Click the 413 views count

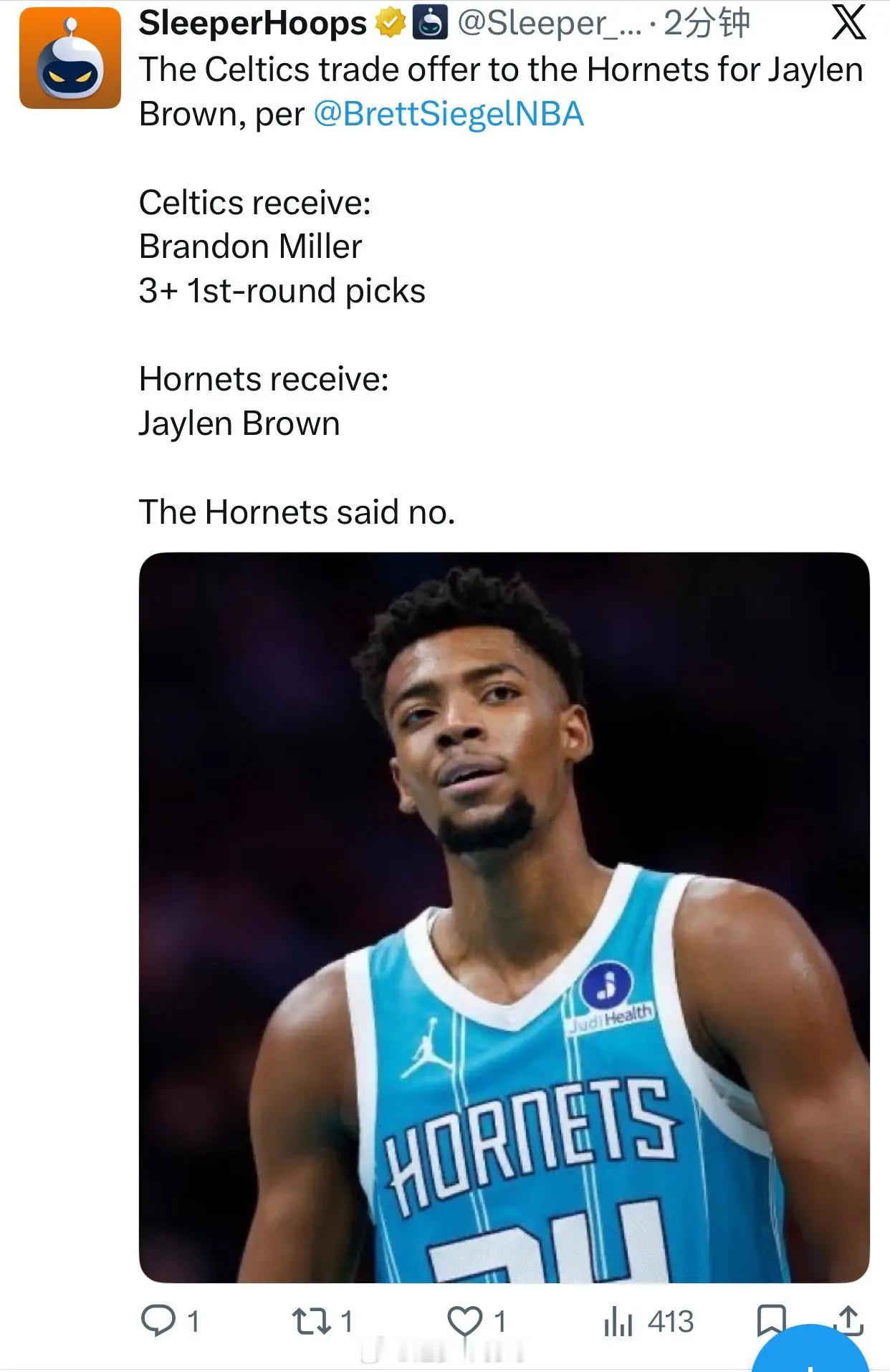[x=671, y=1321]
